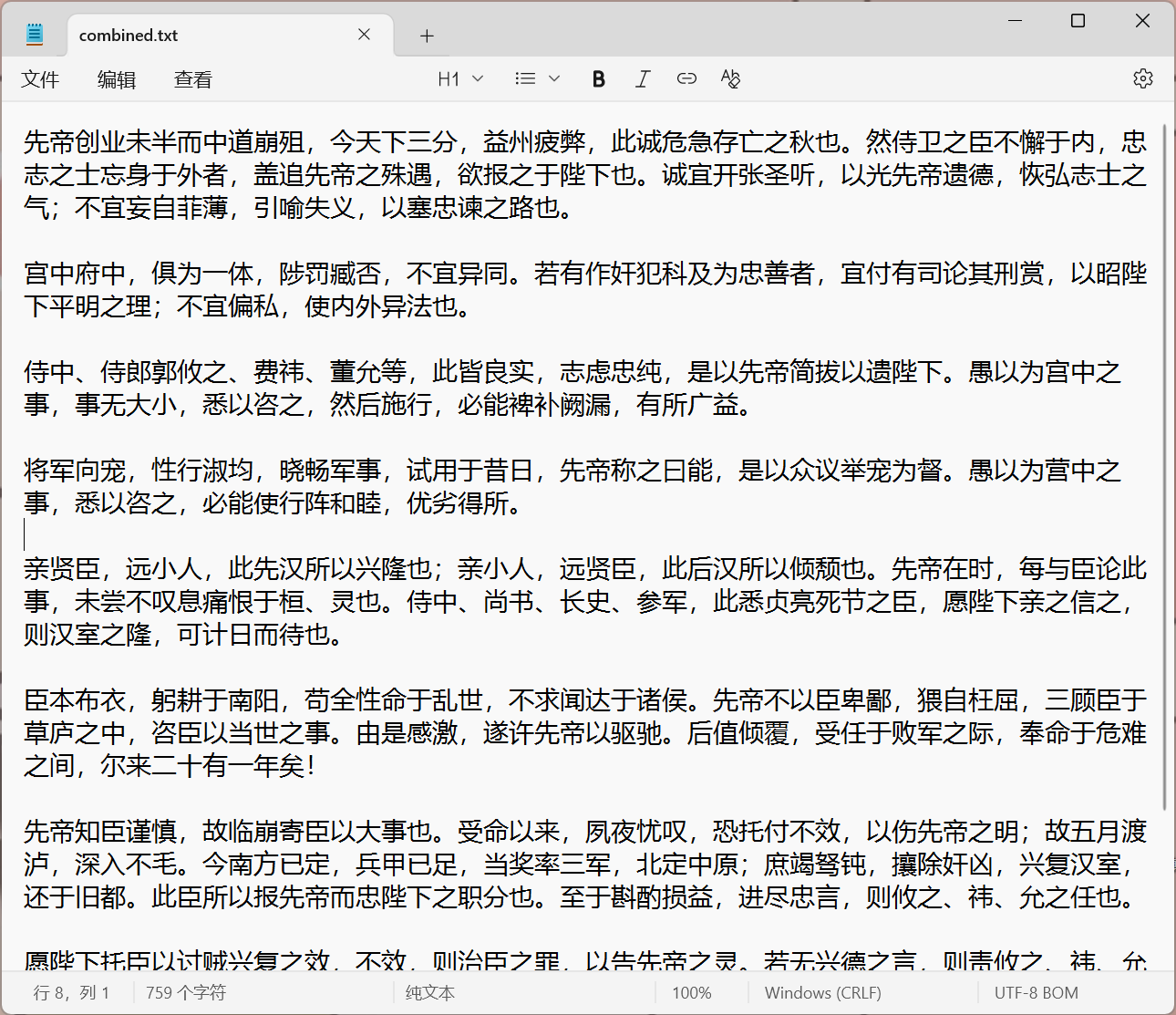Viewport: 1176px width, 1015px height.
Task: Open the H1 heading style dropdown
Action: [x=460, y=78]
